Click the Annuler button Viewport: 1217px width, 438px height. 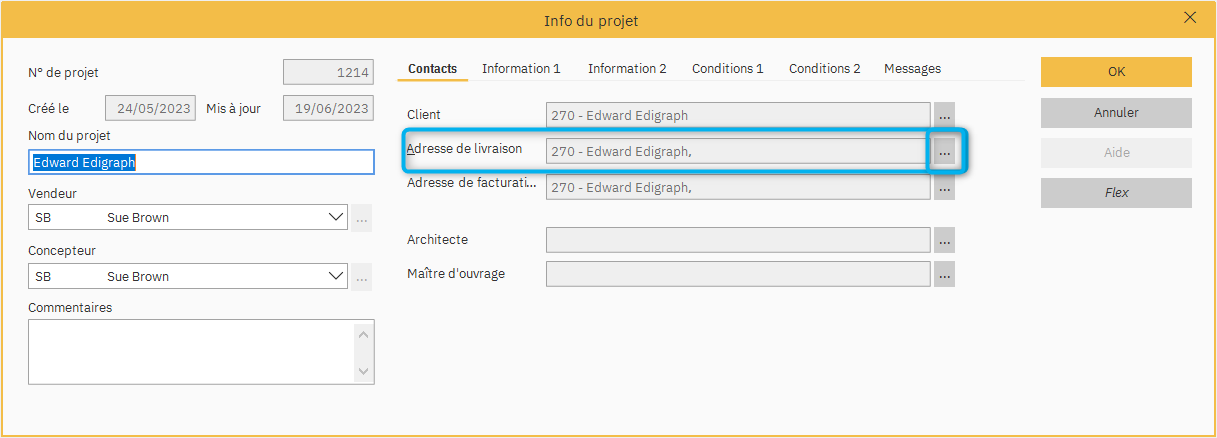(1116, 113)
